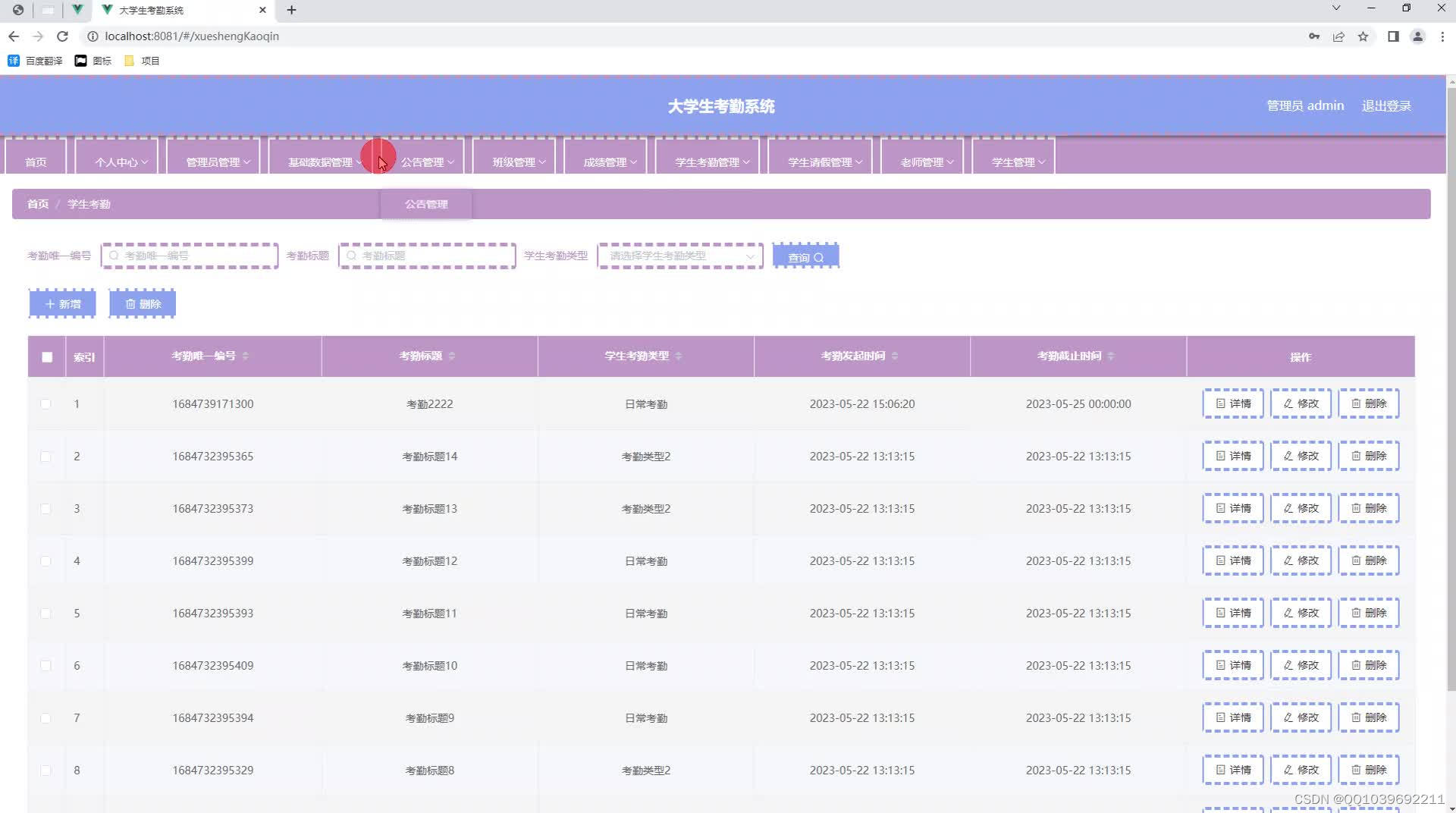
Task: Open the 学生考勤类型 select dropdown
Action: click(x=680, y=256)
